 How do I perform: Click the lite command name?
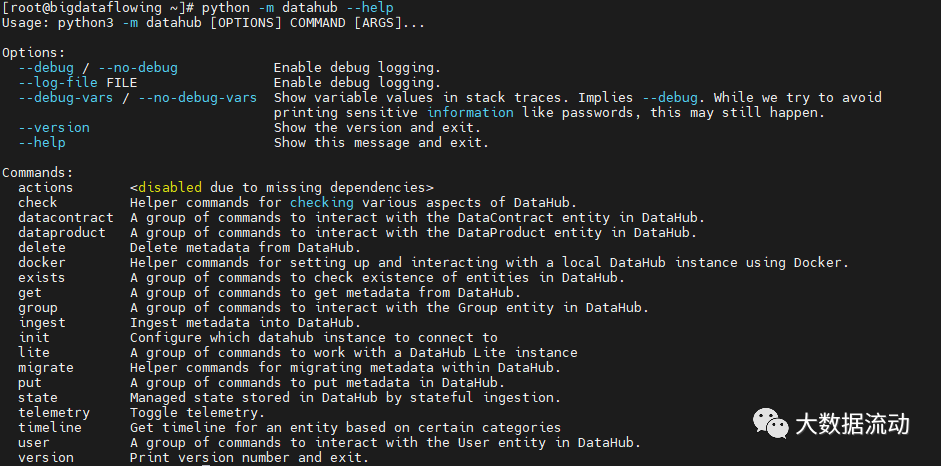pyautogui.click(x=33, y=353)
